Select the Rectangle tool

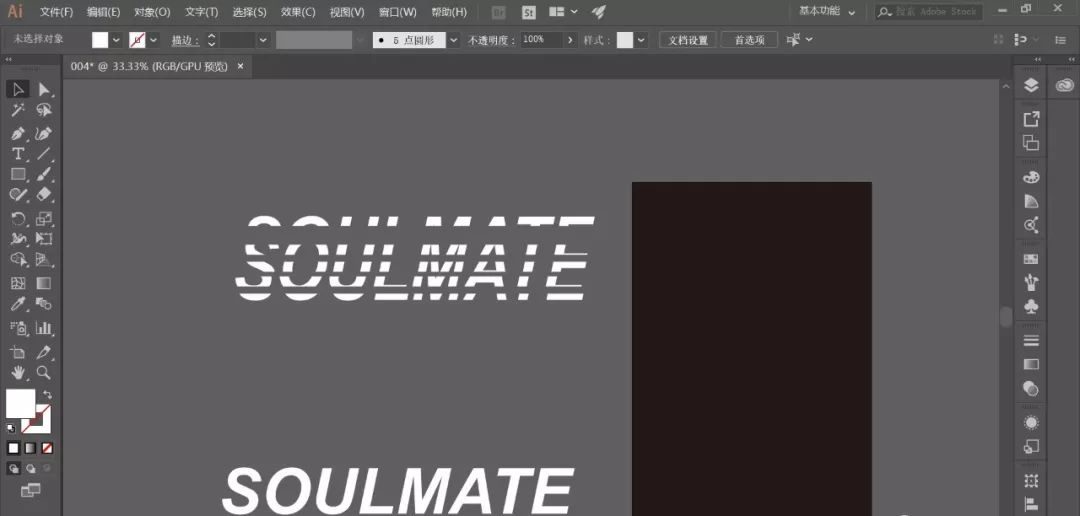click(x=18, y=175)
